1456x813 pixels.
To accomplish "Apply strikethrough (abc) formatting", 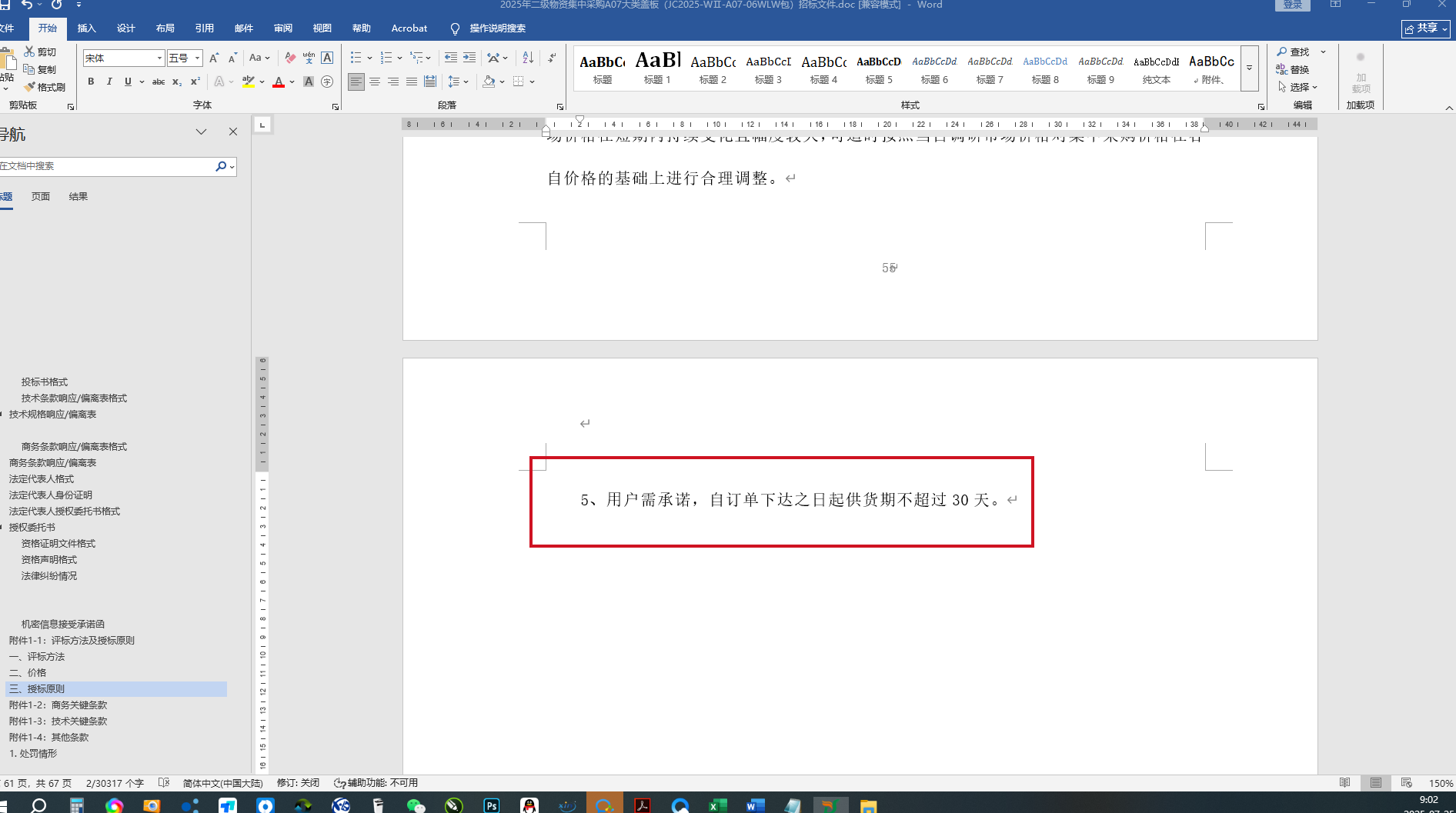I will pyautogui.click(x=159, y=82).
